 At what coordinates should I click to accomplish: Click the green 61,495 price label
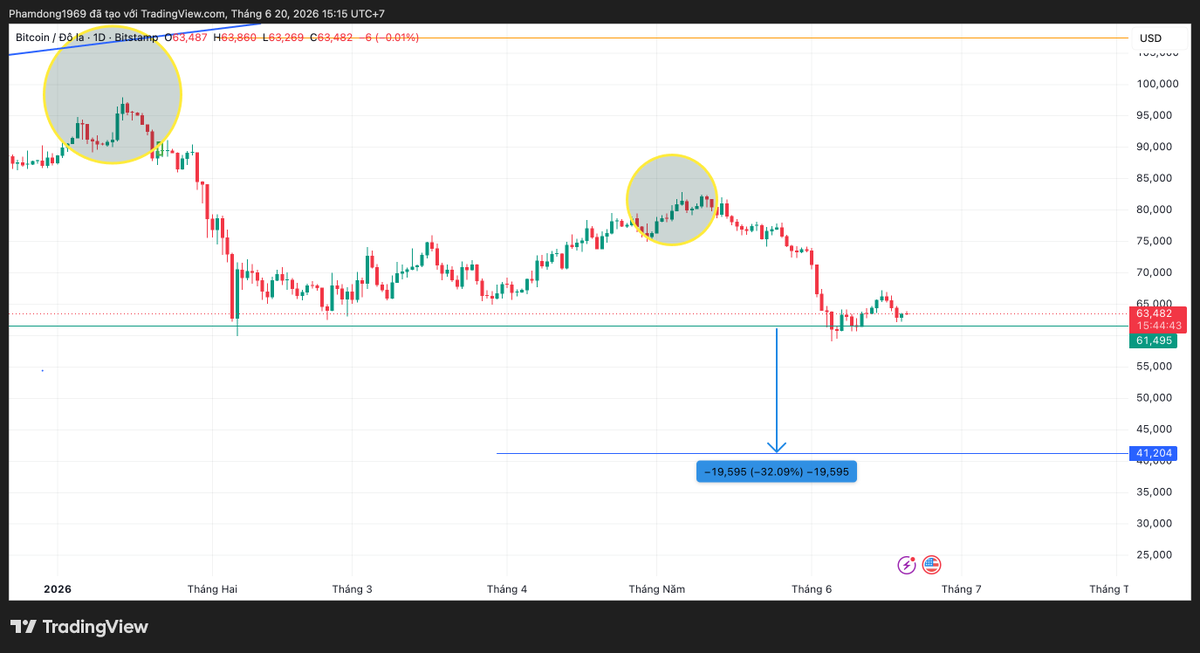pyautogui.click(x=1154, y=341)
